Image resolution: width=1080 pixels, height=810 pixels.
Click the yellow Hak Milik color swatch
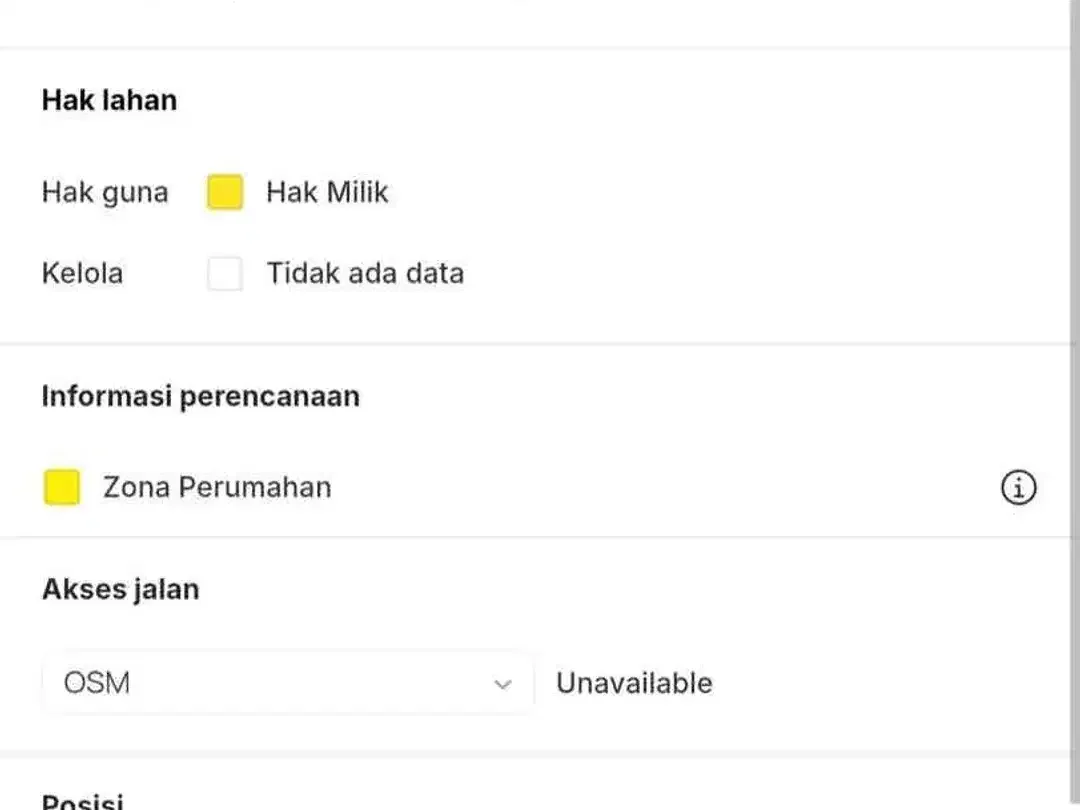[225, 192]
